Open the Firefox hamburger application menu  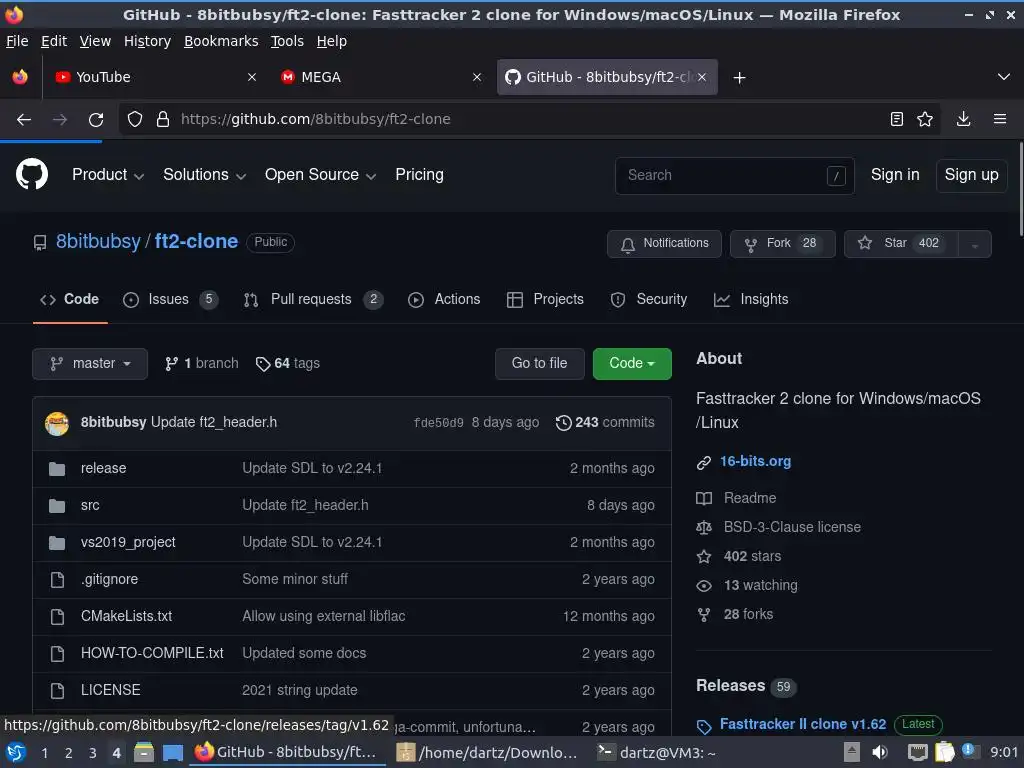pos(1000,119)
